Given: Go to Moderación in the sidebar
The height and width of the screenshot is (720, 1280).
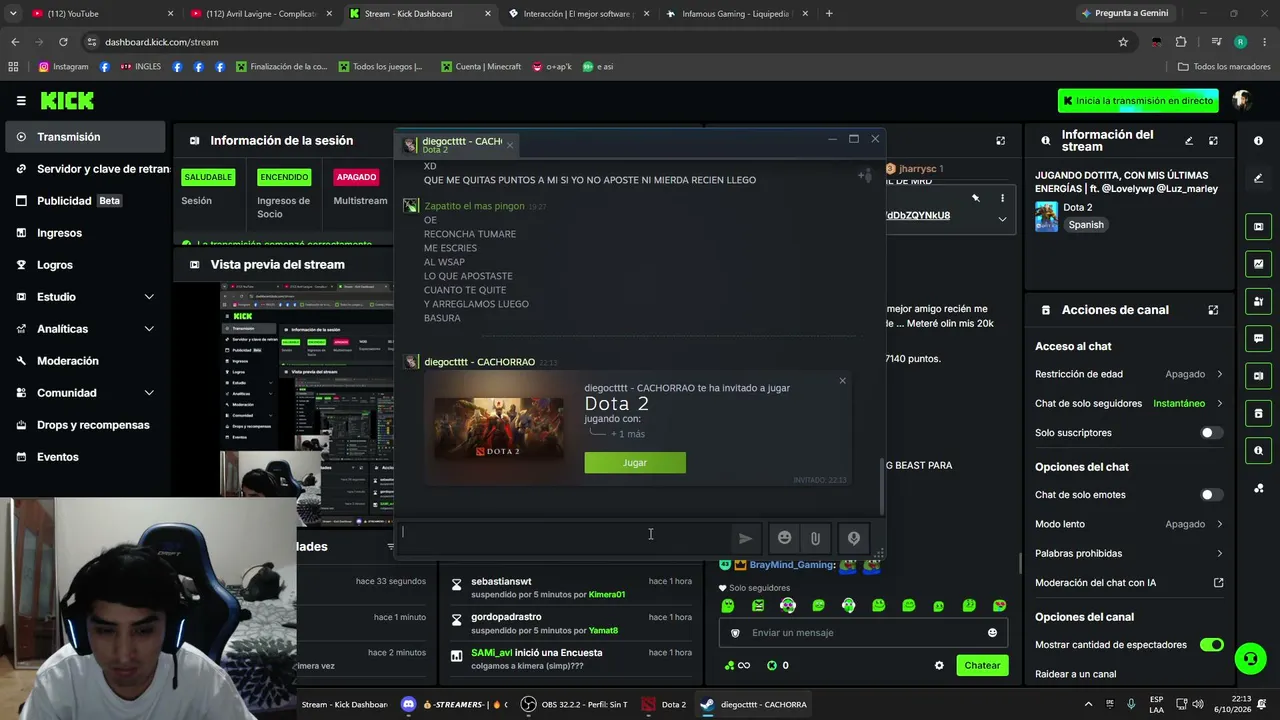Looking at the screenshot, I should (x=85, y=361).
